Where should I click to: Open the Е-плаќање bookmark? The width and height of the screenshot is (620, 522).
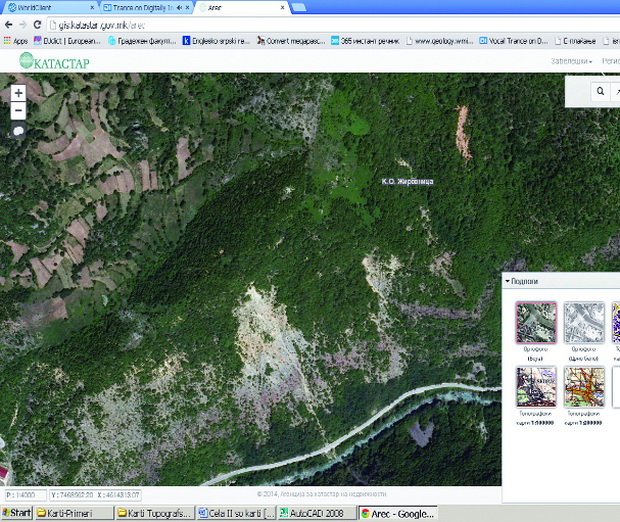(575, 41)
